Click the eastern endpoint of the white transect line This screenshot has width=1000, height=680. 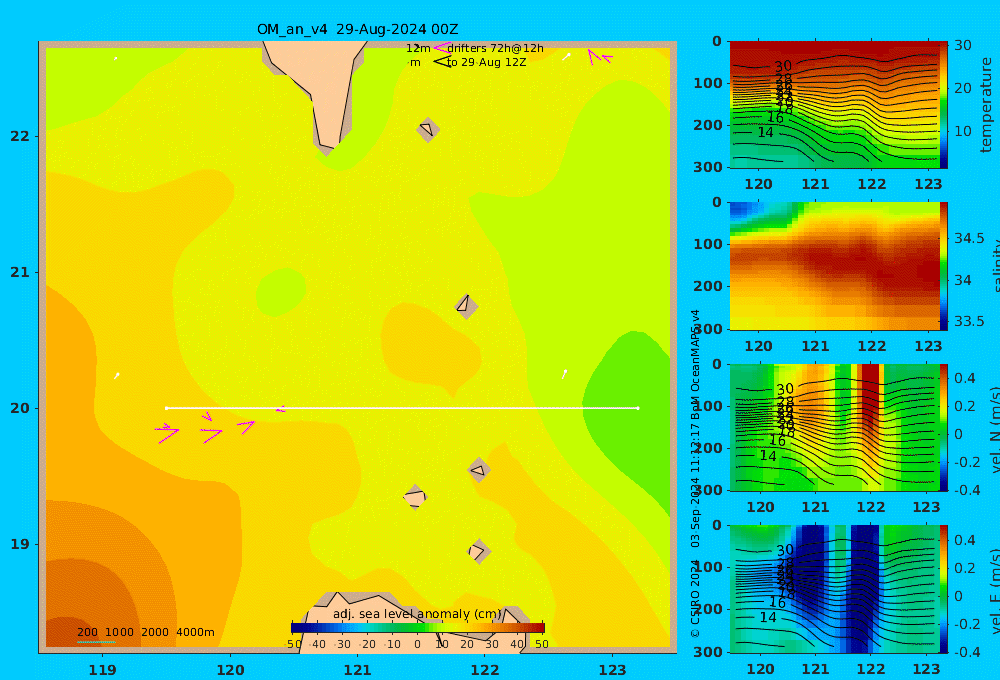click(638, 408)
